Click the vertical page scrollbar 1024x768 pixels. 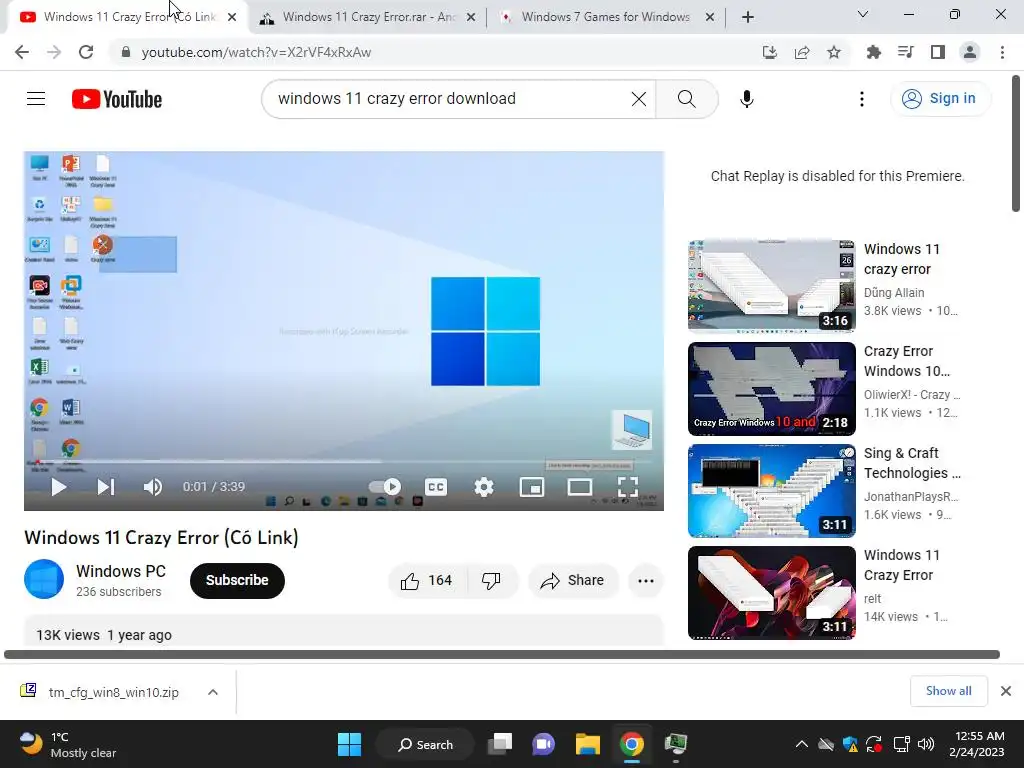[1016, 144]
